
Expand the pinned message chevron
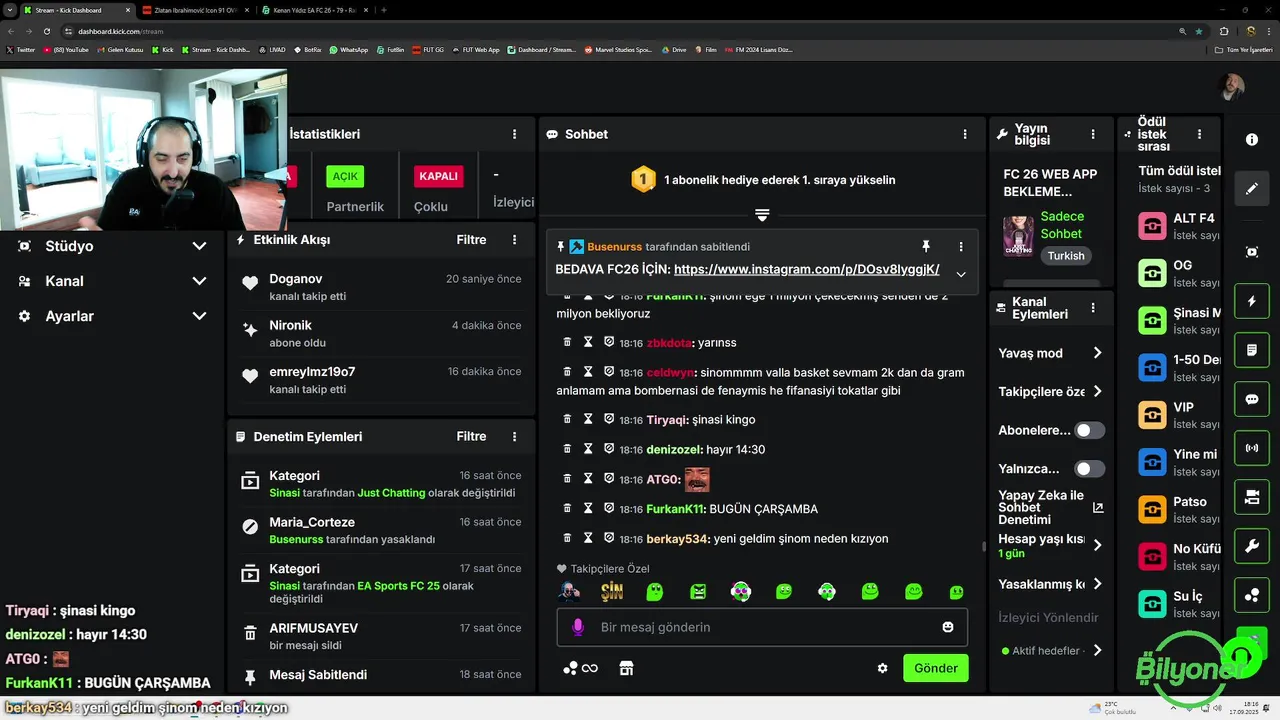pyautogui.click(x=961, y=274)
